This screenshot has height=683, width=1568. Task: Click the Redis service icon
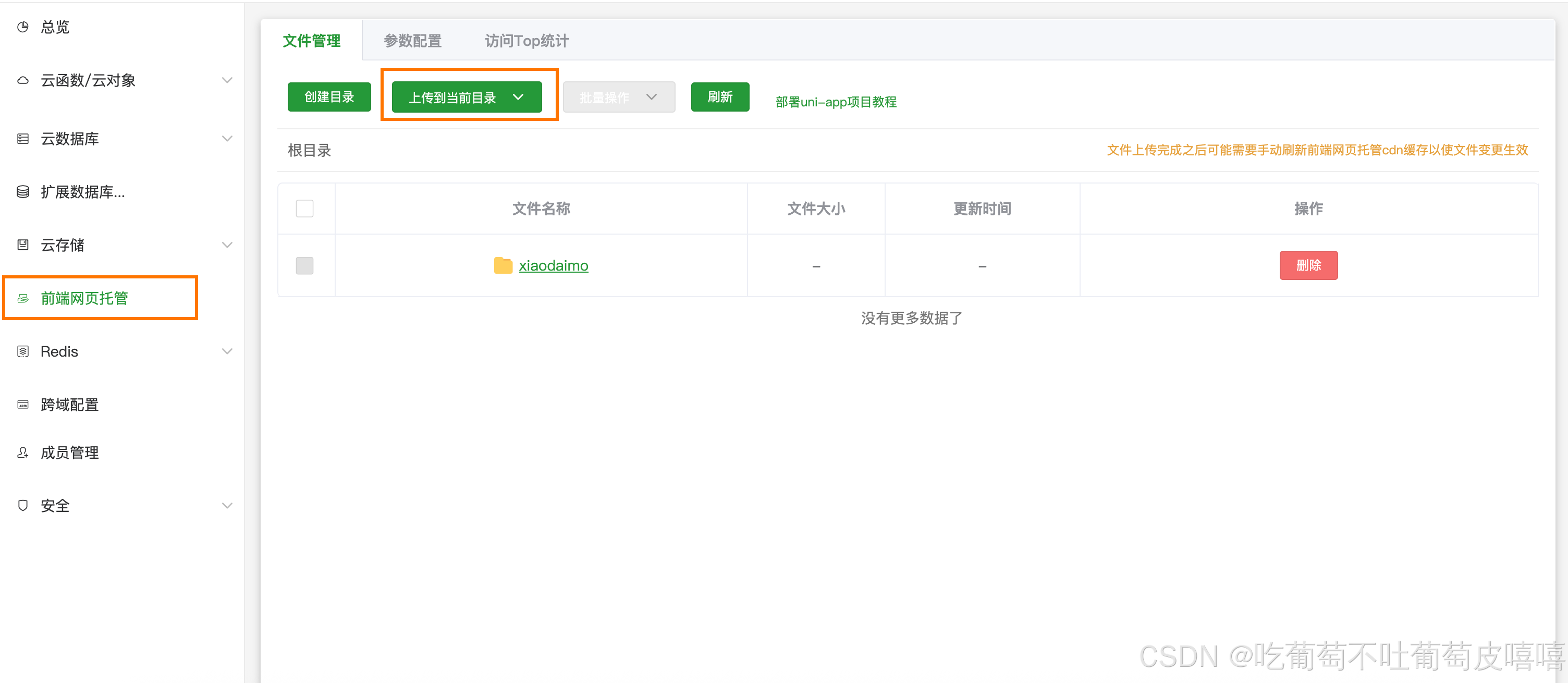click(22, 351)
